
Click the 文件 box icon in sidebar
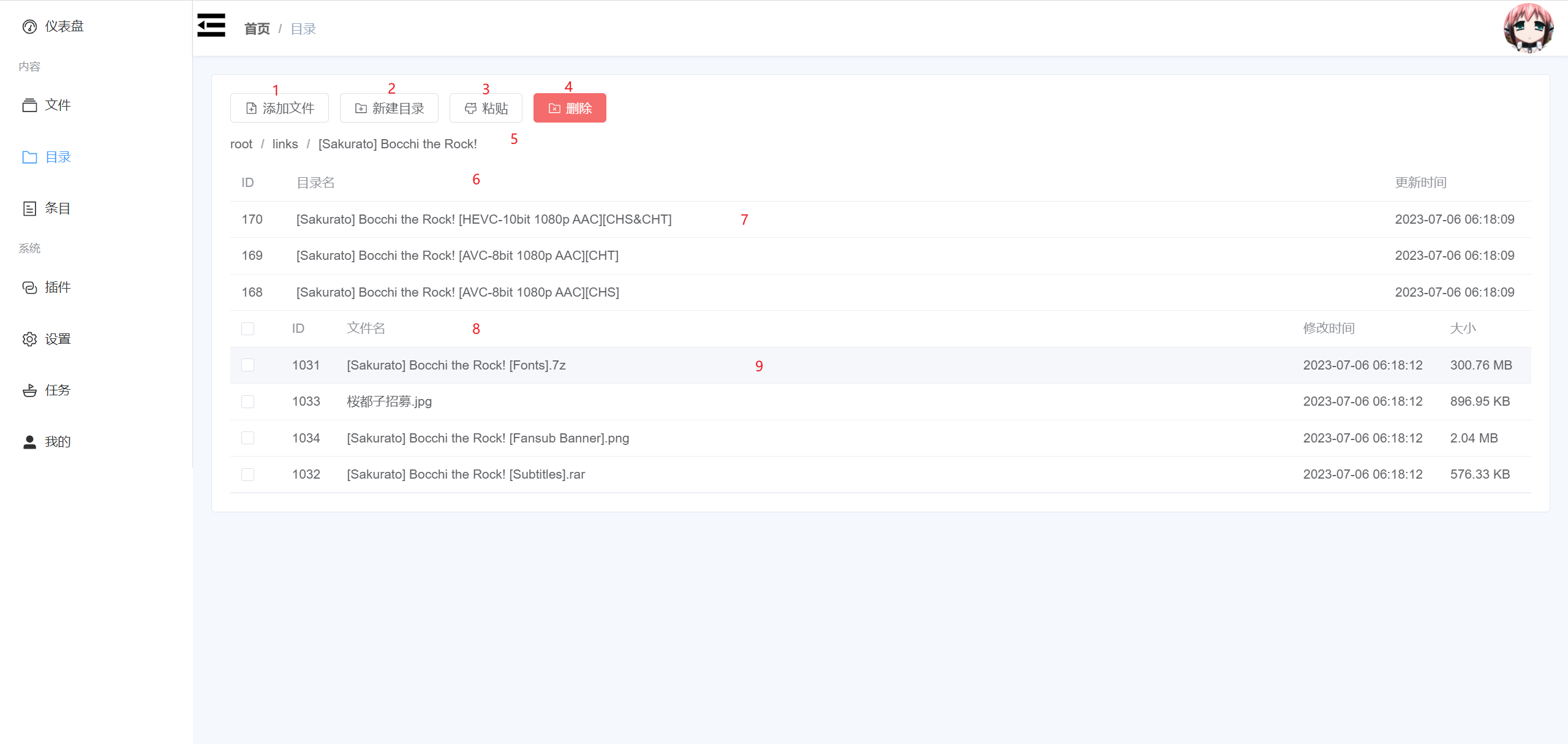(x=29, y=105)
